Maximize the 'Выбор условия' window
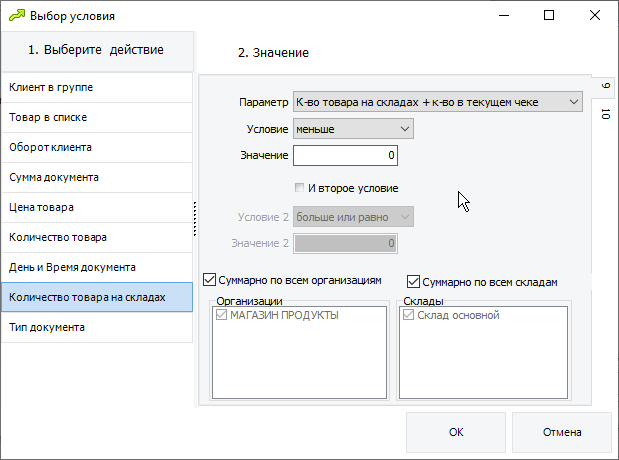619x460 pixels. click(x=549, y=16)
